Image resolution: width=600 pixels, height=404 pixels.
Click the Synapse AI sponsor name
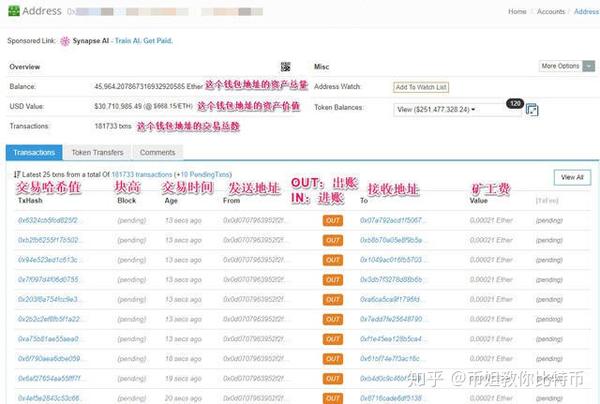pyautogui.click(x=91, y=41)
